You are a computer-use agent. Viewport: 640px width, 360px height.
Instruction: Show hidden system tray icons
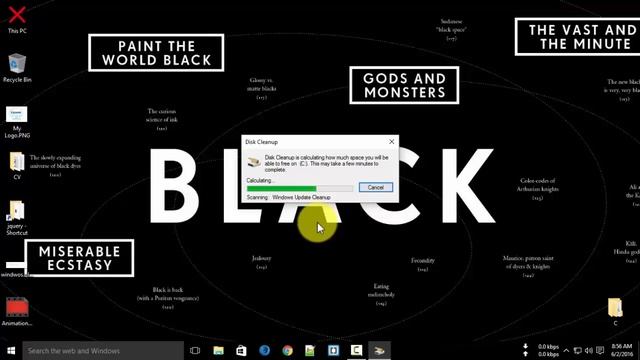coord(566,351)
